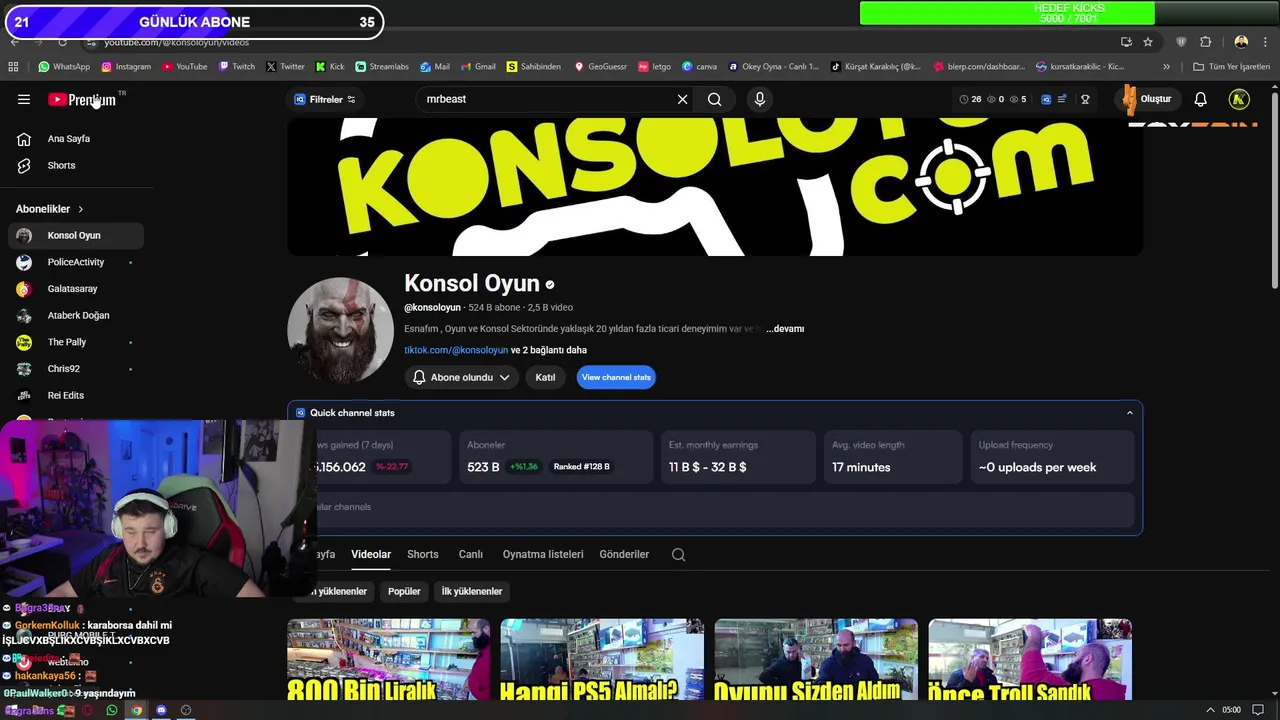Switch to the Canlı tab
Screen dimensions: 1280x720
pyautogui.click(x=471, y=554)
